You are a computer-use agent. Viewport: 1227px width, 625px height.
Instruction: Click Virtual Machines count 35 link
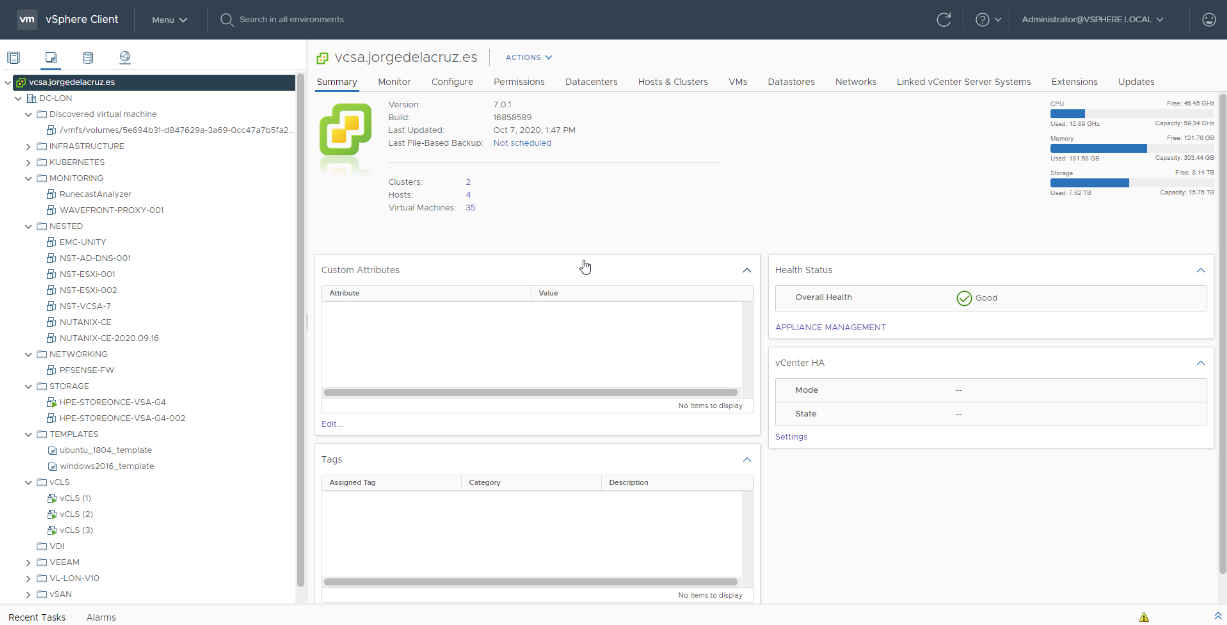point(470,208)
